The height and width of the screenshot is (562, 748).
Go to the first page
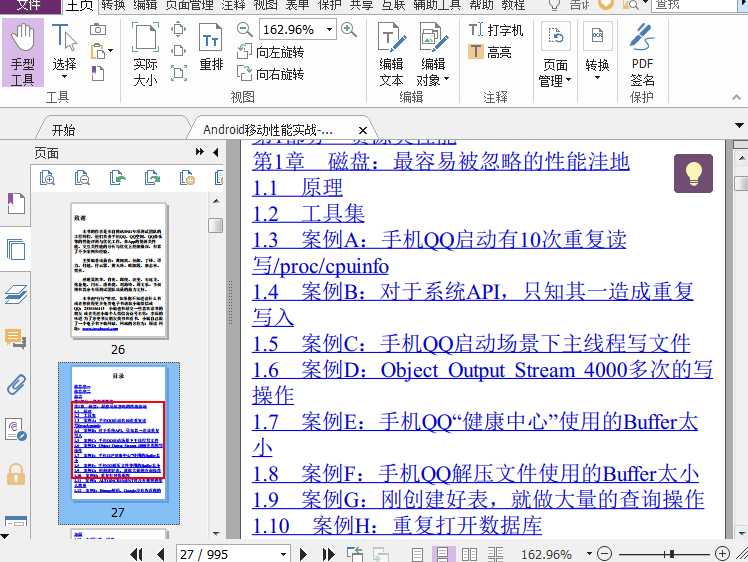coord(137,554)
